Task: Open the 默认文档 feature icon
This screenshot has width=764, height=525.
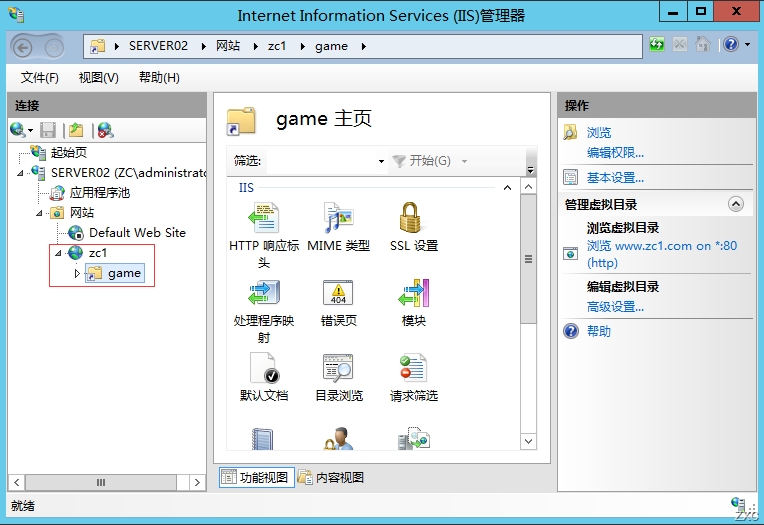Action: tap(264, 368)
